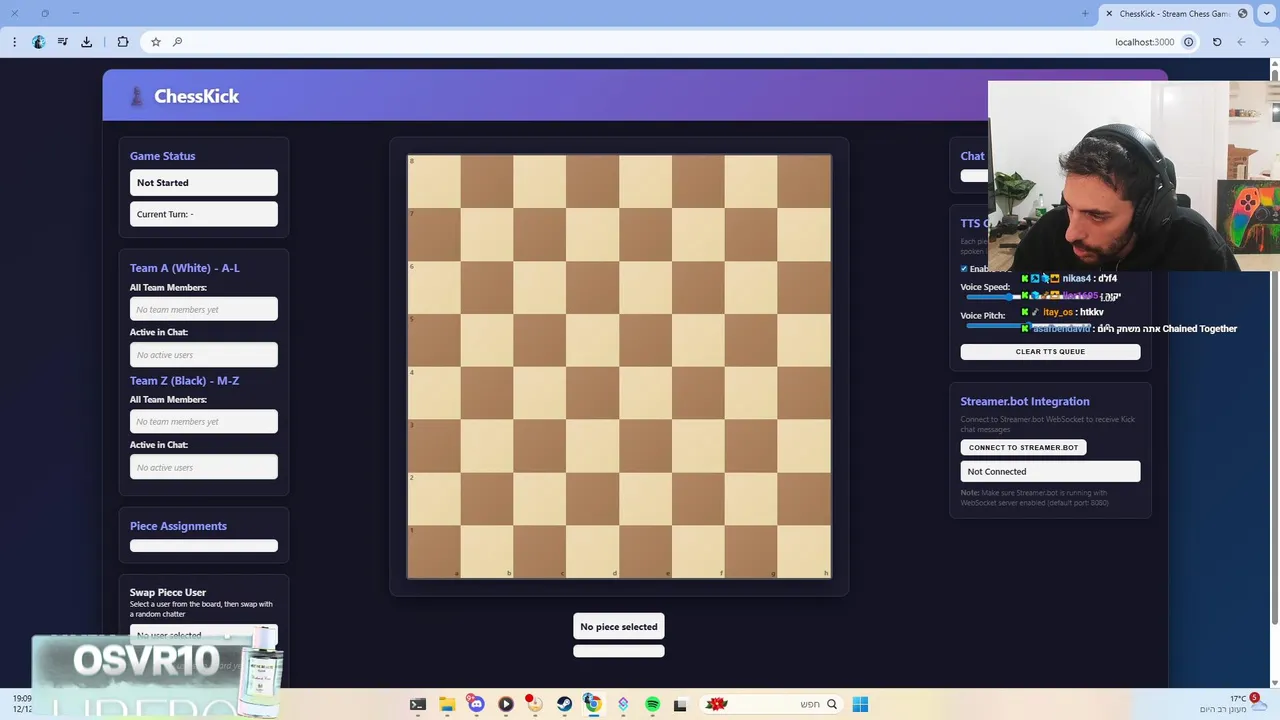Image resolution: width=1280 pixels, height=720 pixels.
Task: Click the Windows taskbar search box
Action: pyautogui.click(x=770, y=704)
